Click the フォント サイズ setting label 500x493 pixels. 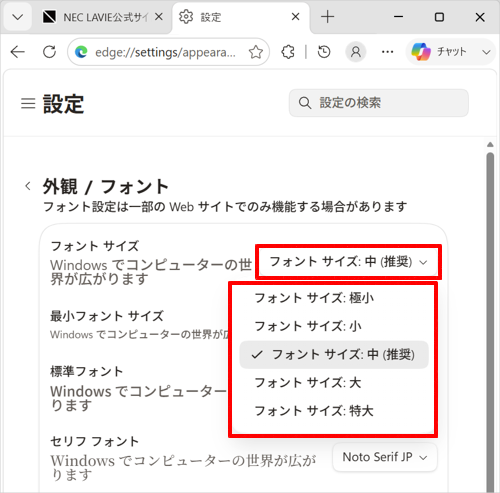click(x=95, y=246)
